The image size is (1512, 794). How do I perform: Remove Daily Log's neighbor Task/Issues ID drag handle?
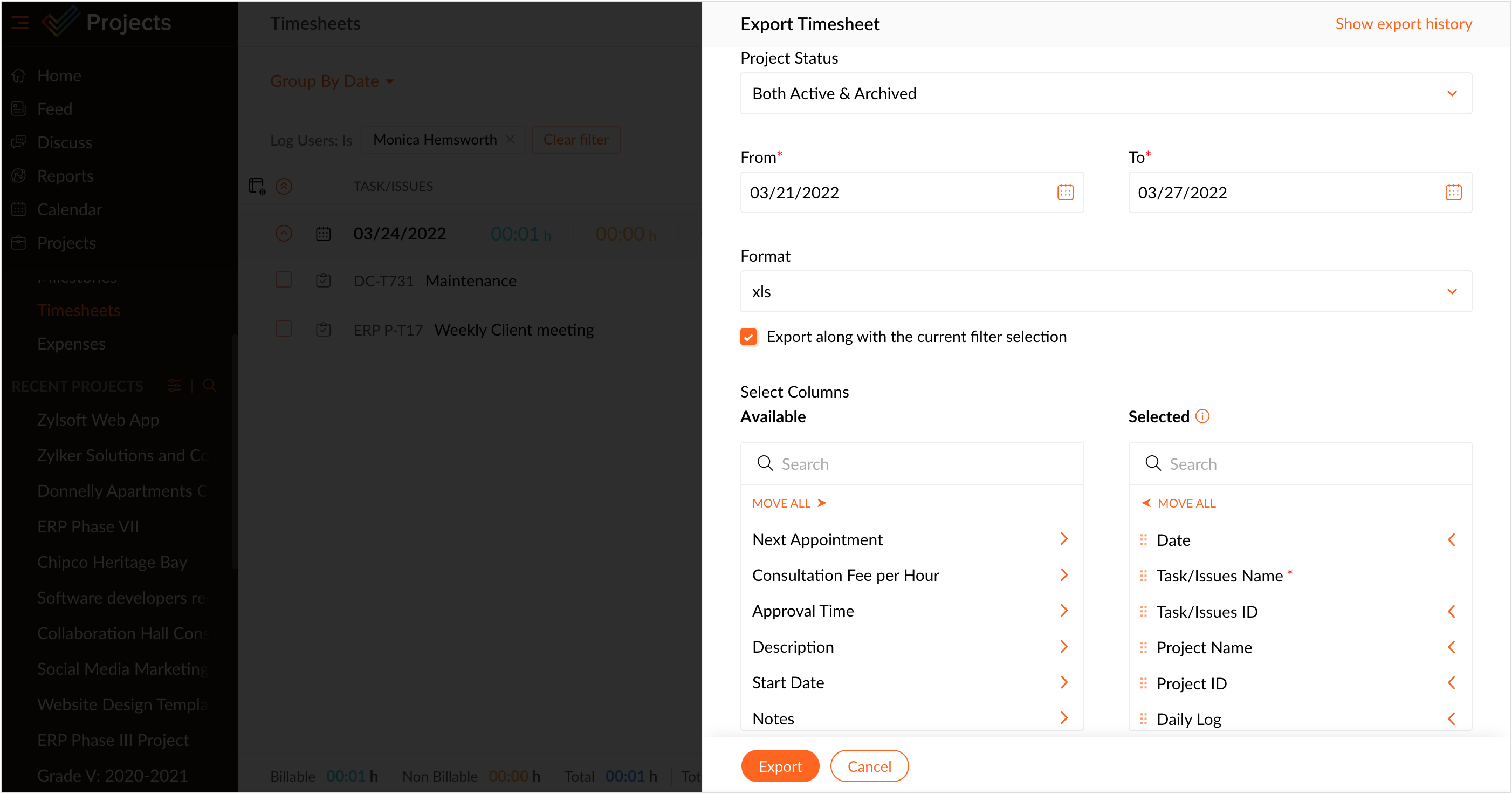(x=1143, y=611)
